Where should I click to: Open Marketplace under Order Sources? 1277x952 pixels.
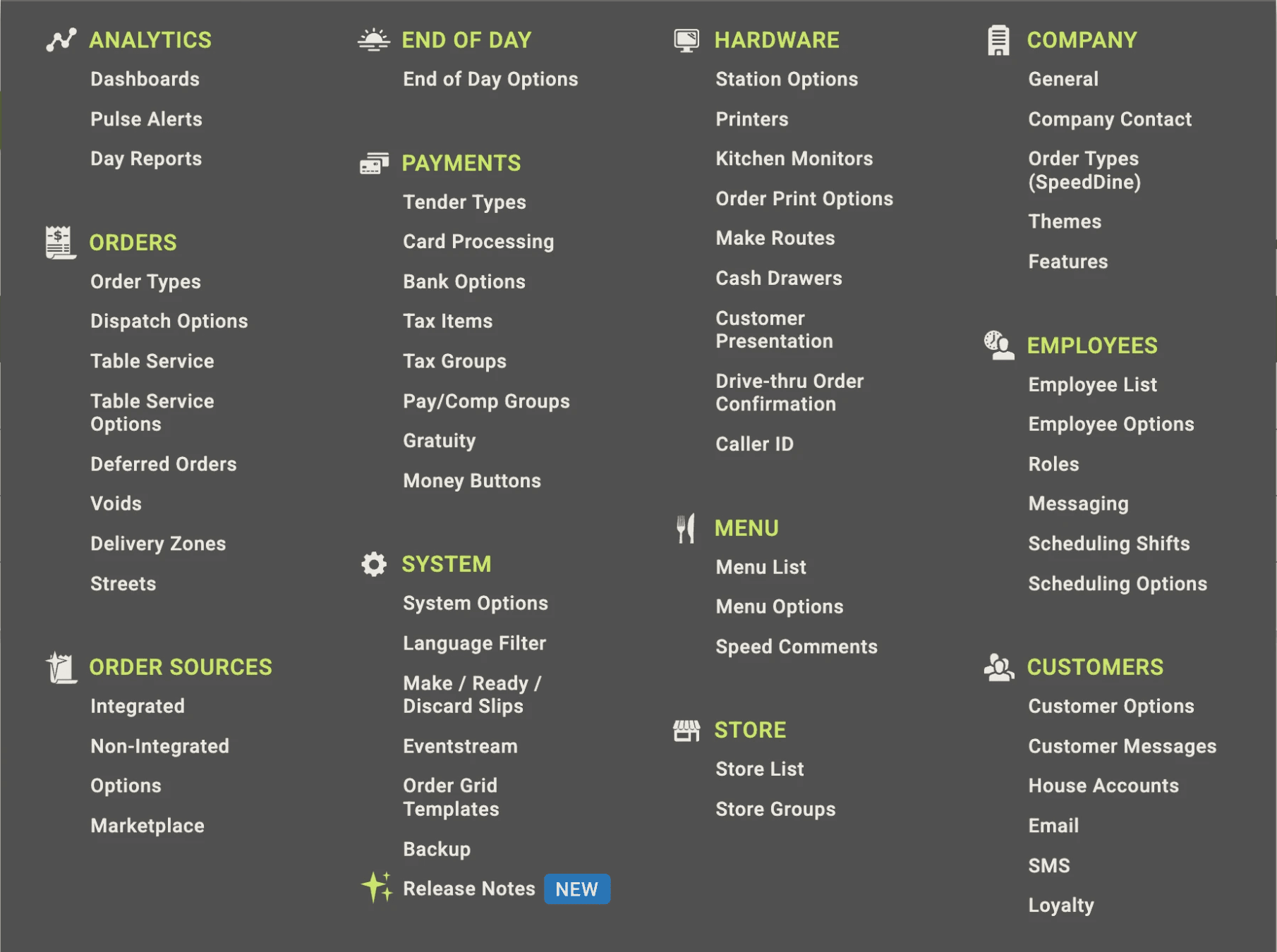tap(147, 826)
